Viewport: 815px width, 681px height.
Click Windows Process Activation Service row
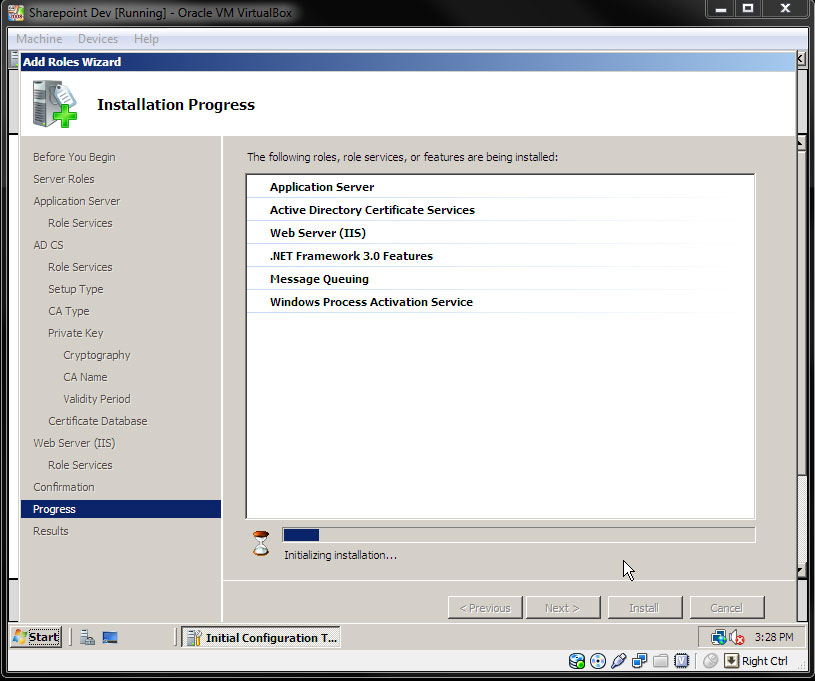[500, 302]
